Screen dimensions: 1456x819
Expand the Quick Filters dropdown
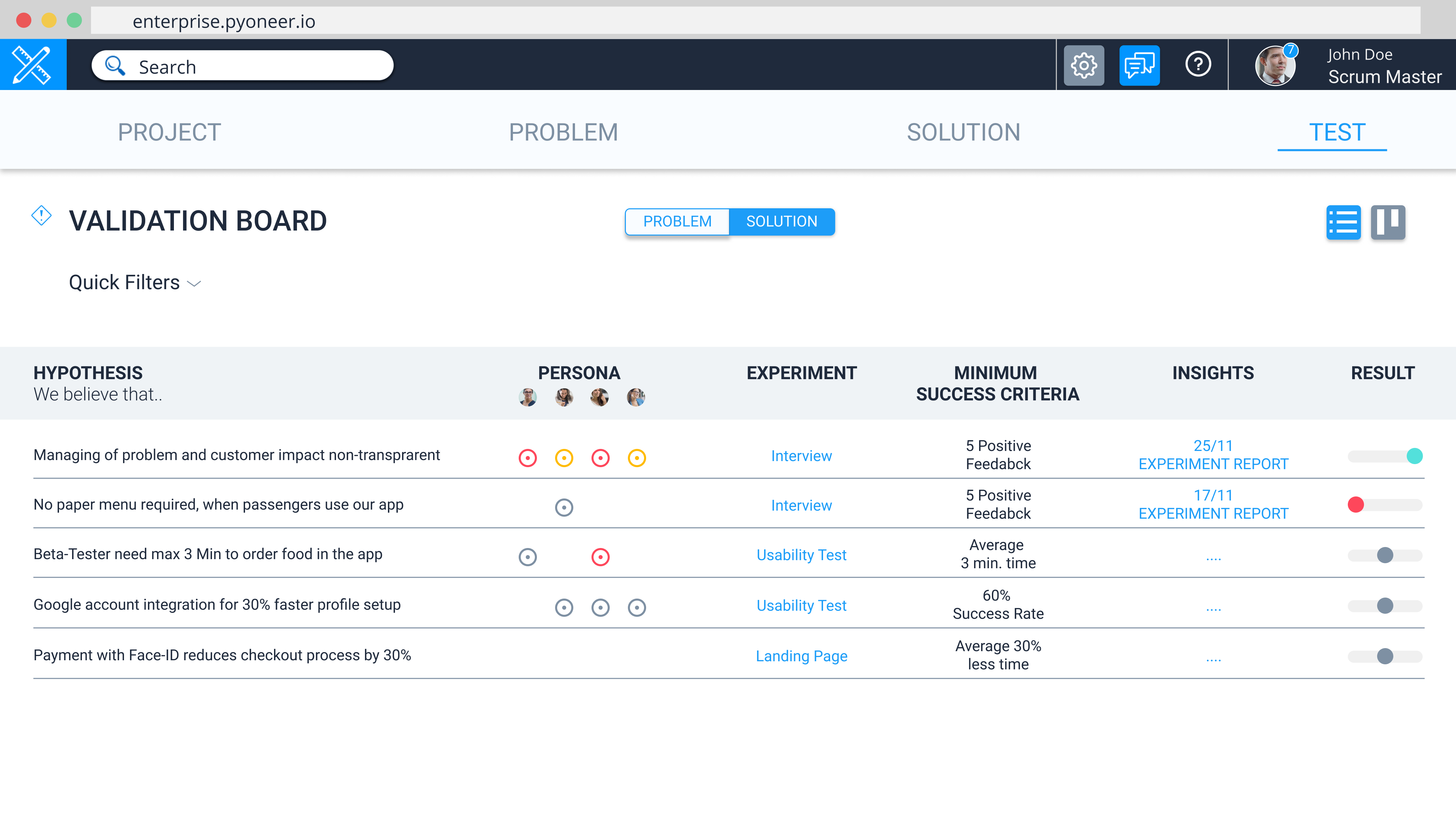[x=134, y=283]
